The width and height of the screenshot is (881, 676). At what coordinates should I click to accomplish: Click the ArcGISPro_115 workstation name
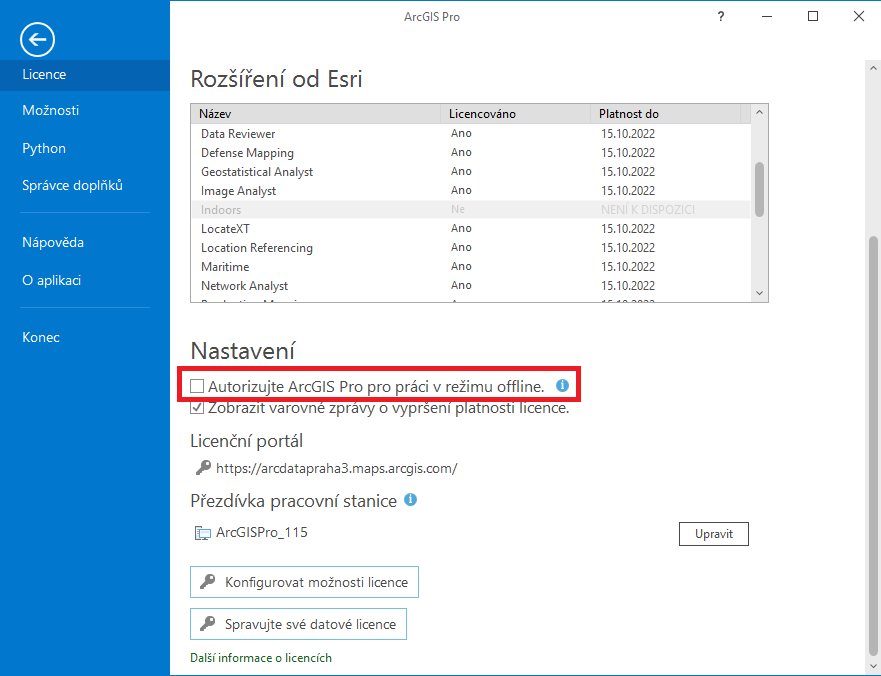(262, 532)
